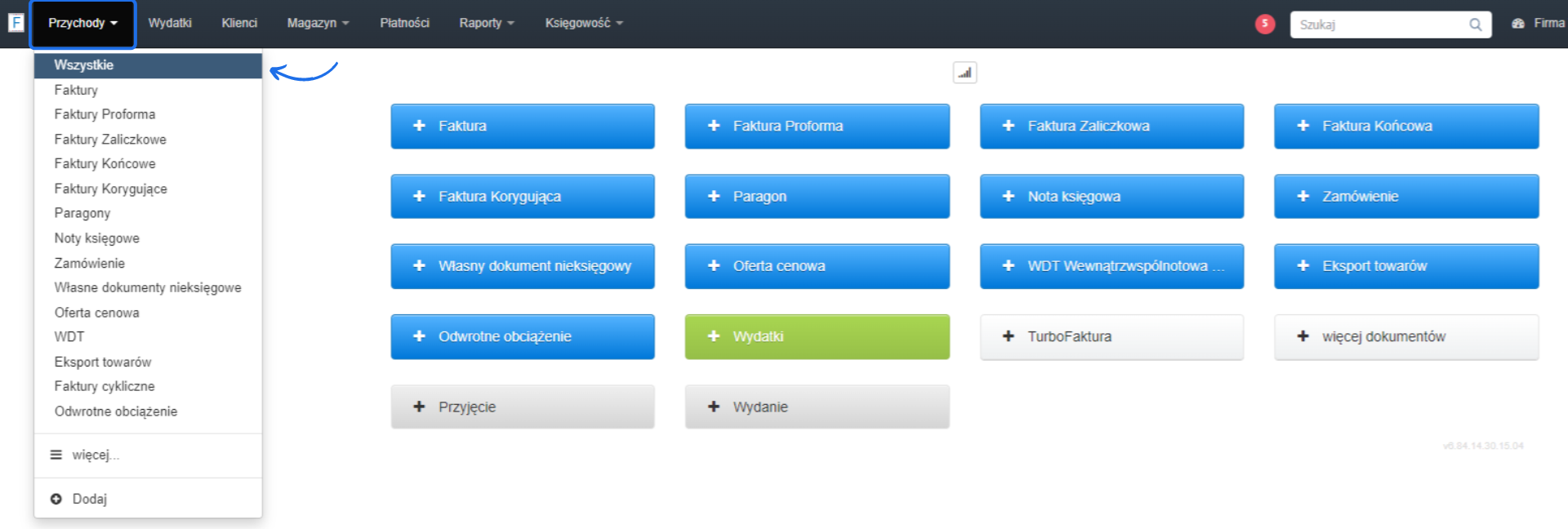Open the TurboFaktura button
This screenshot has height=529, width=1568.
point(1111,336)
